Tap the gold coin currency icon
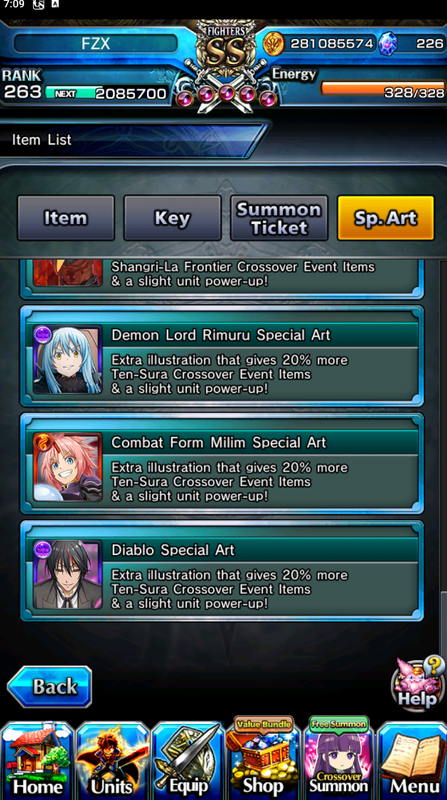Image resolution: width=447 pixels, height=800 pixels. point(273,44)
